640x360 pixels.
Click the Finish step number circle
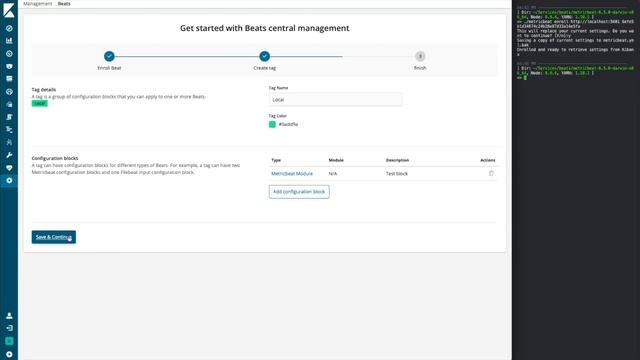click(420, 56)
